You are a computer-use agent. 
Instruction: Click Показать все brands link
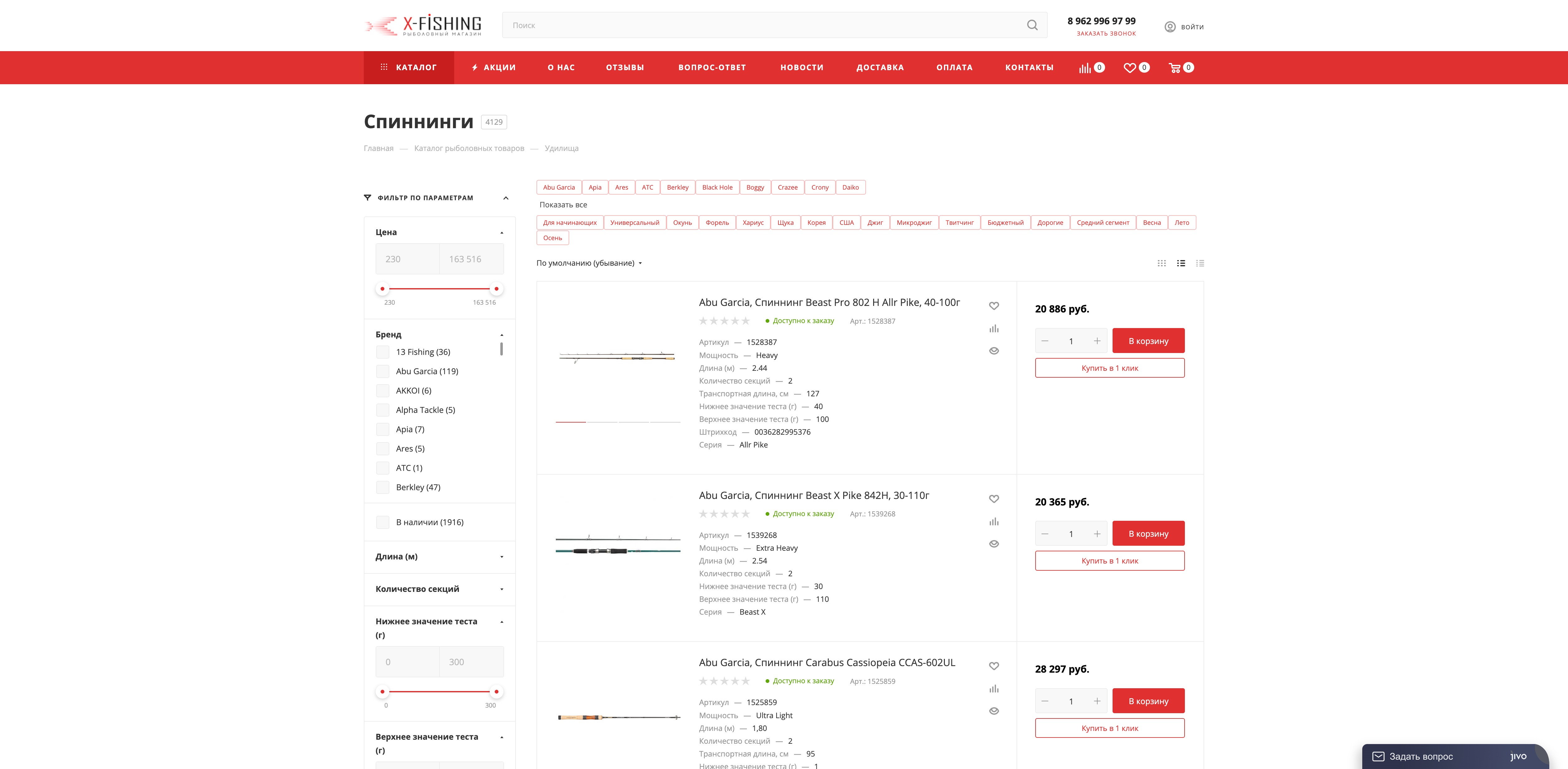[x=563, y=205]
